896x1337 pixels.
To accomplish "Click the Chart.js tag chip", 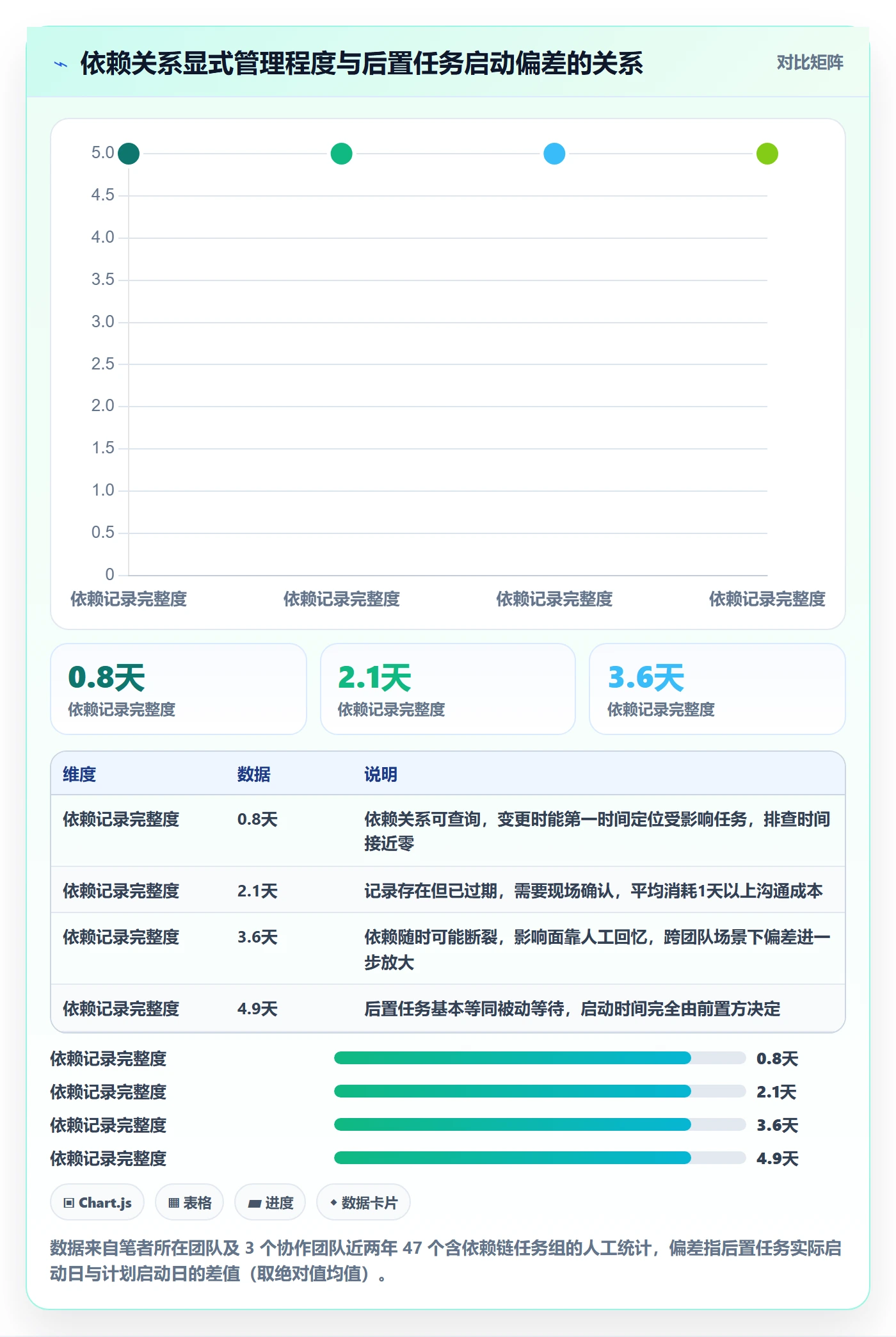I will 97,1203.
